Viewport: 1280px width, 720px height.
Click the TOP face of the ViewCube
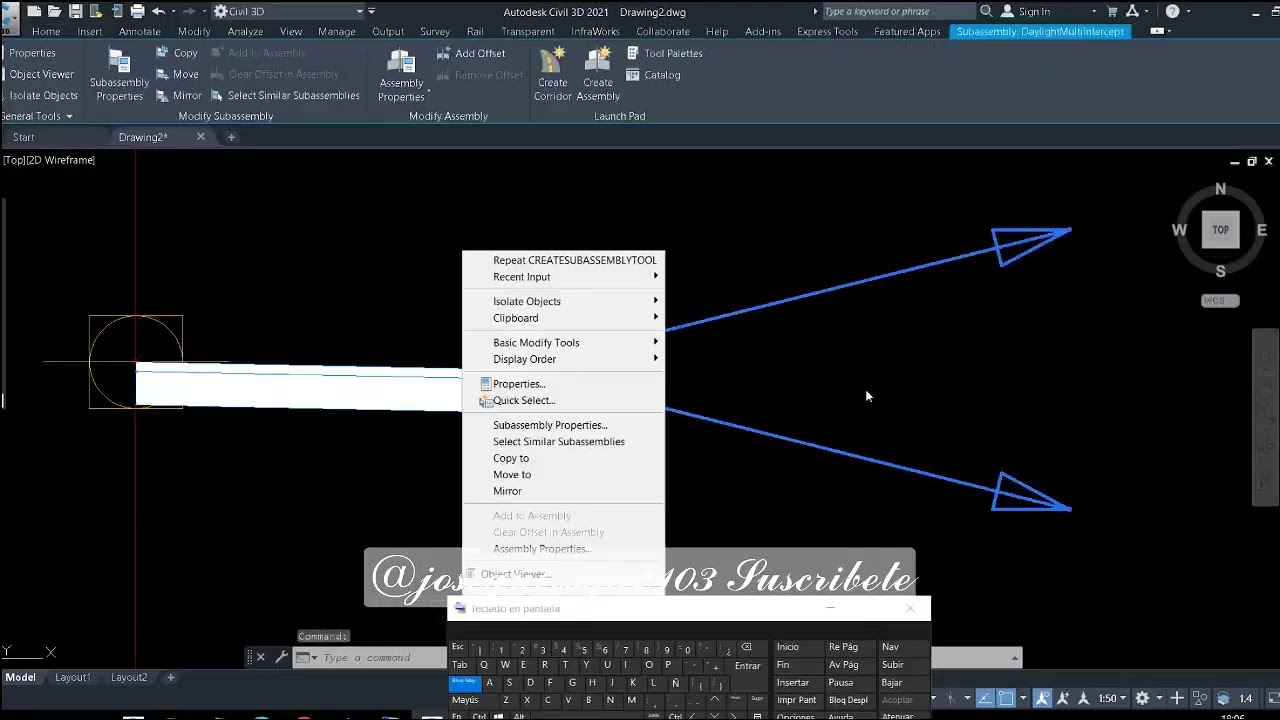pyautogui.click(x=1220, y=230)
